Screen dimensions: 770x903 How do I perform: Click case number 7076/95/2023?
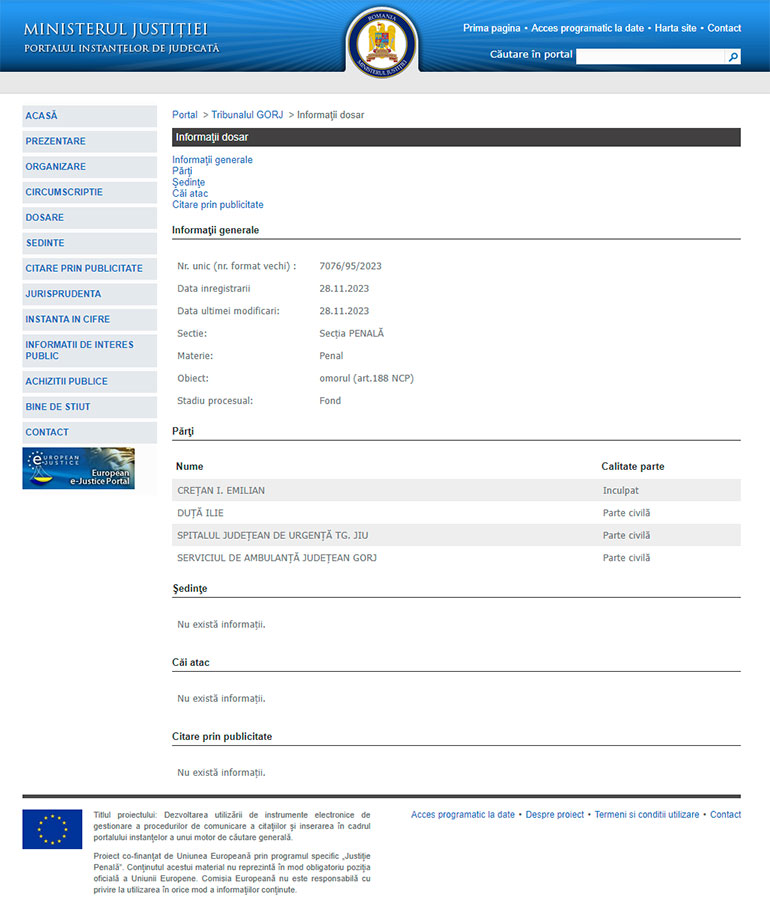tap(350, 266)
